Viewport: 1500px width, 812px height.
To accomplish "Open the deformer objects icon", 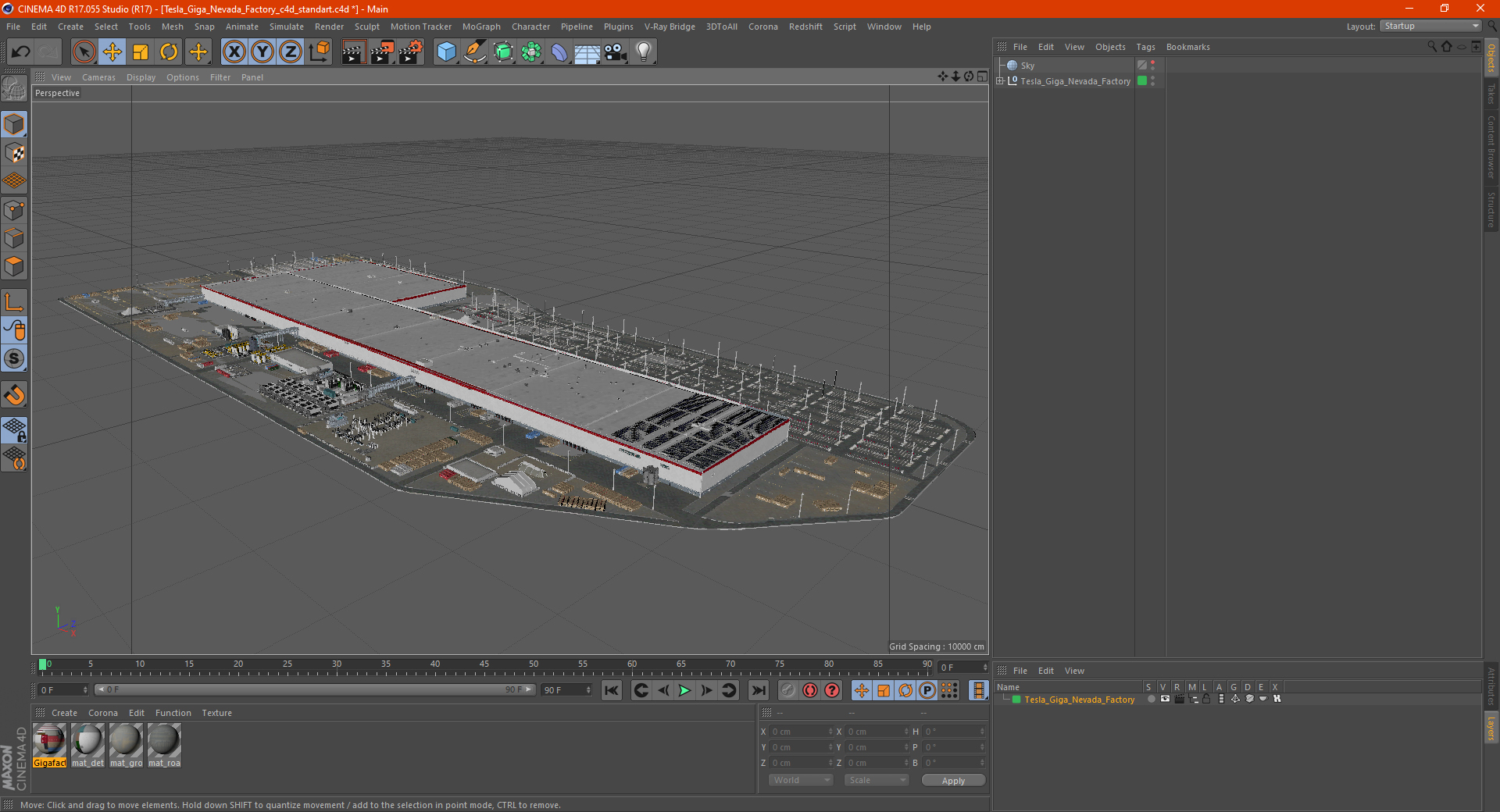I will 559,52.
